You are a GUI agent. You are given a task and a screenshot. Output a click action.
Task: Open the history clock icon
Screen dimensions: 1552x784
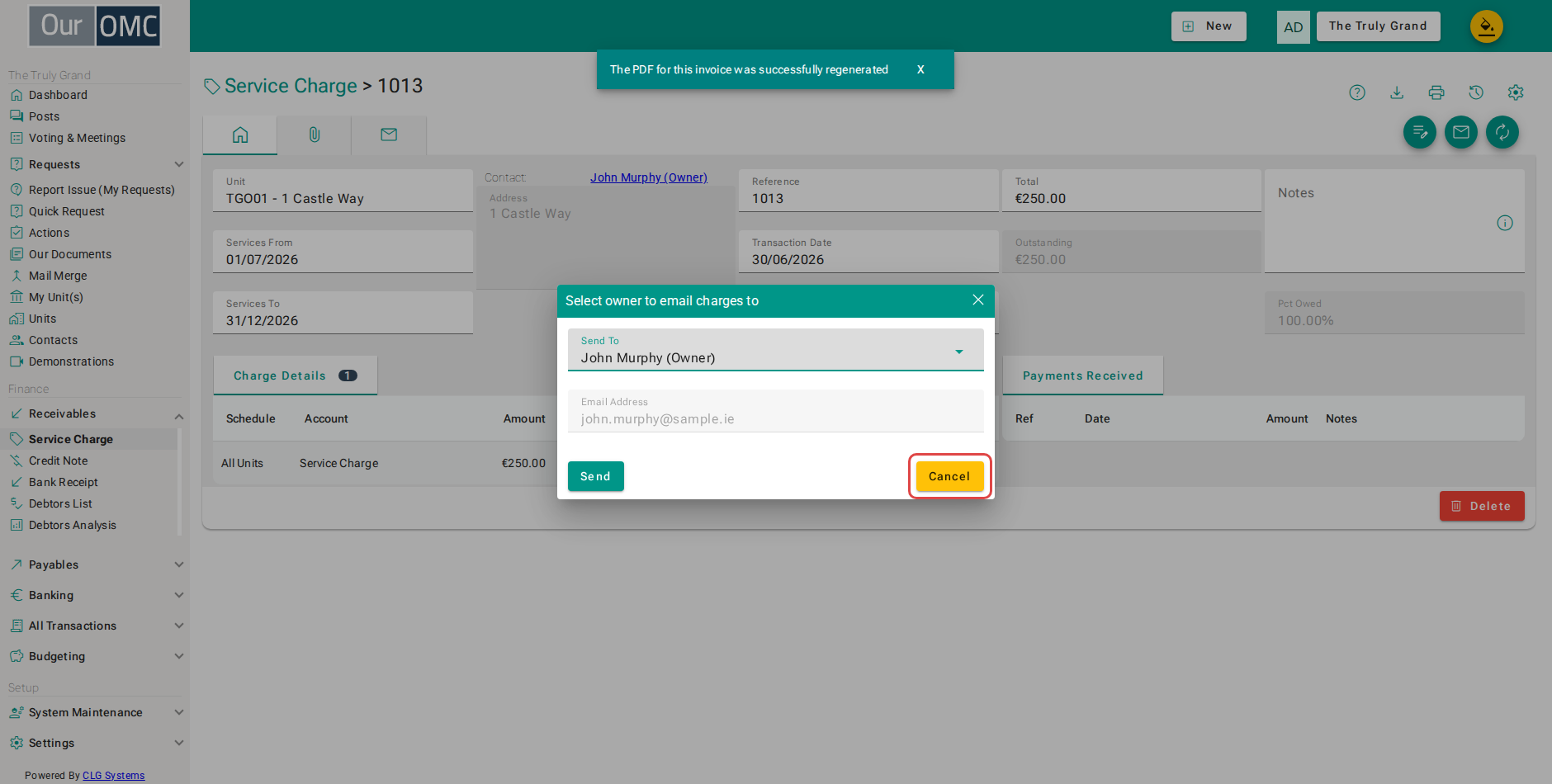(1476, 92)
